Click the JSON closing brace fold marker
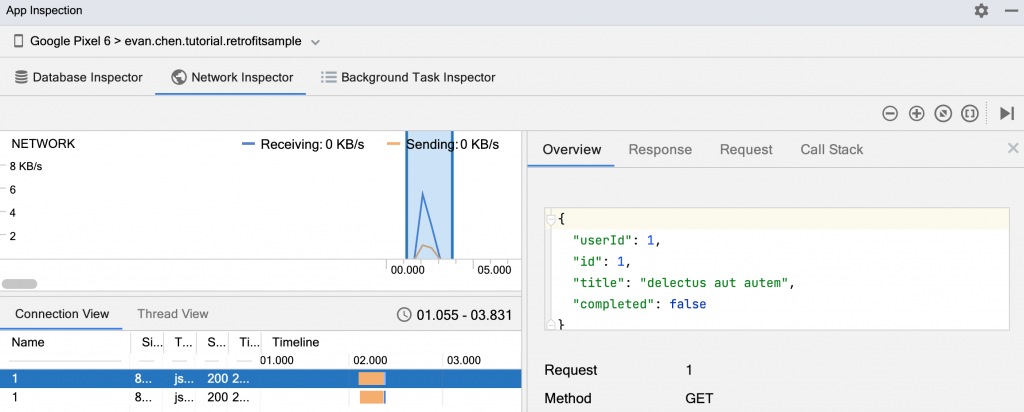The image size is (1024, 412). (x=551, y=324)
